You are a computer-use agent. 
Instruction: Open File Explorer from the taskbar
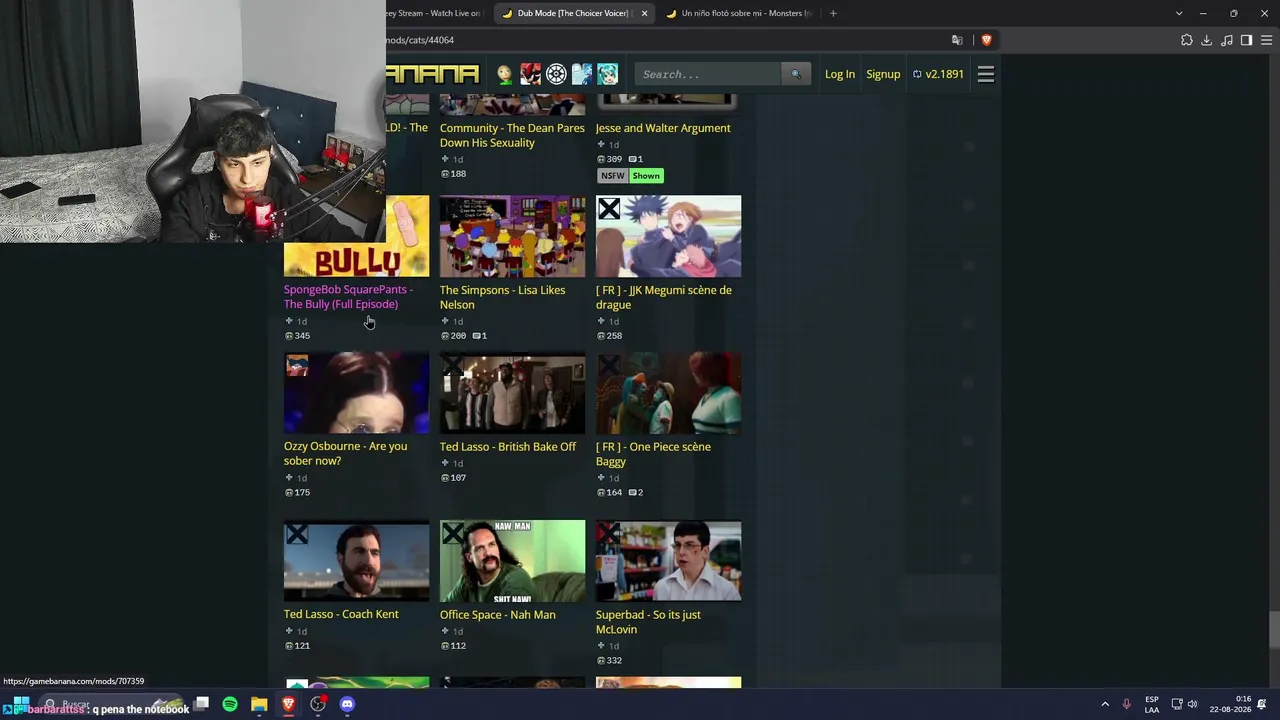tap(259, 704)
